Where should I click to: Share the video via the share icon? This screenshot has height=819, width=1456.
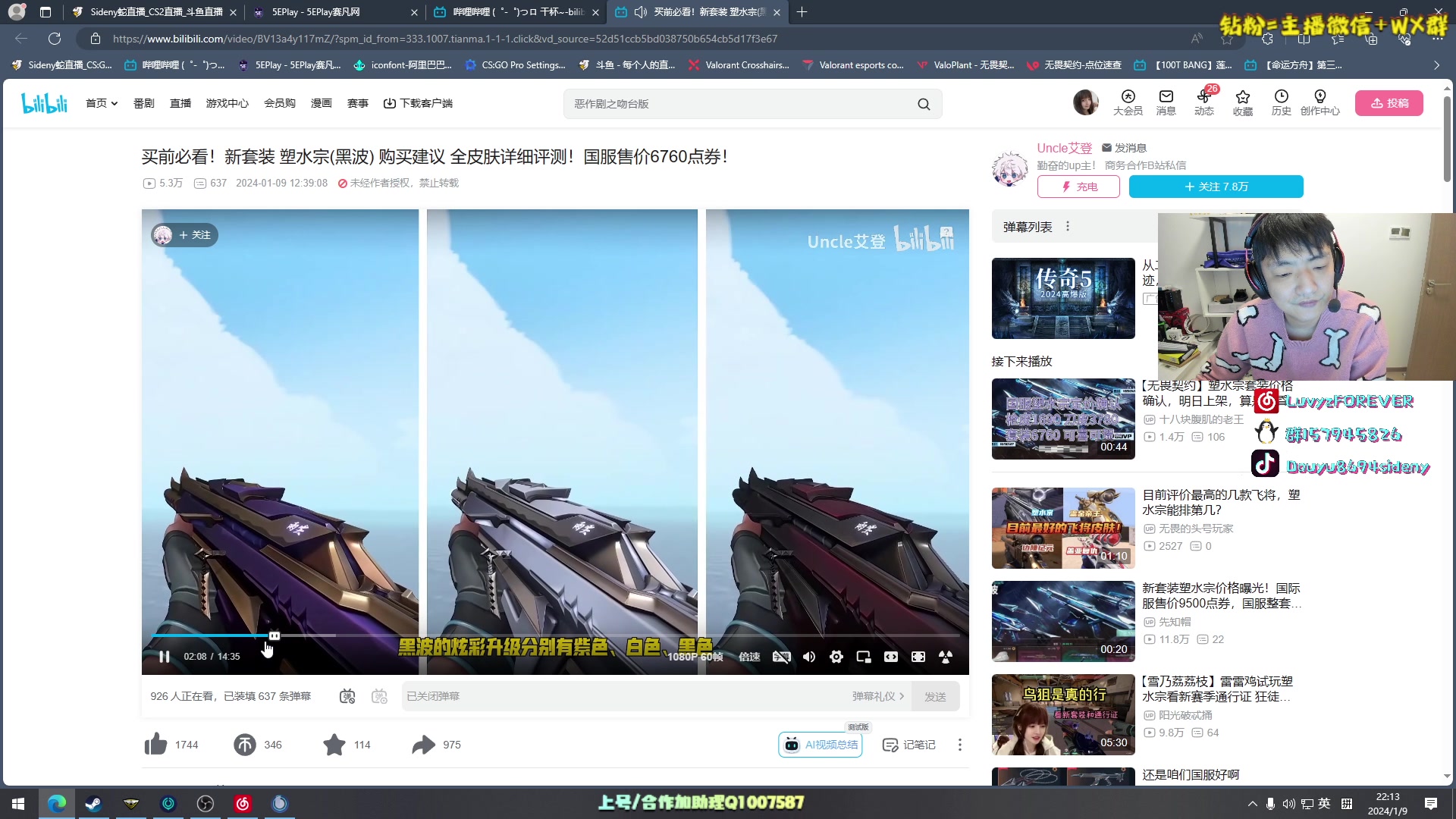(x=422, y=744)
